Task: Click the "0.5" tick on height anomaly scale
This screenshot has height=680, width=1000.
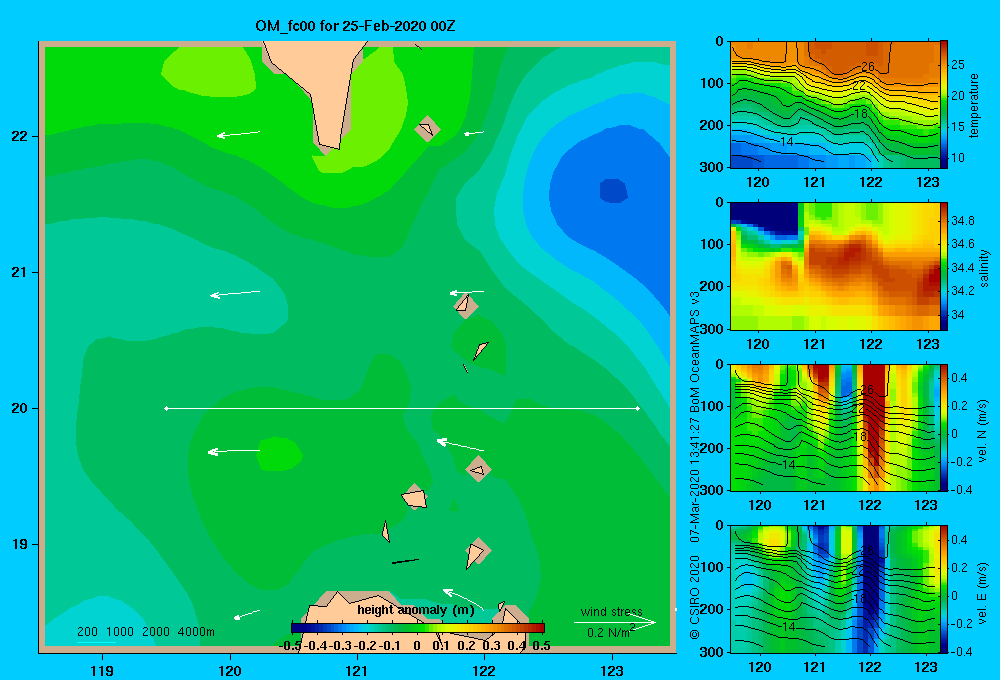Action: tap(541, 646)
